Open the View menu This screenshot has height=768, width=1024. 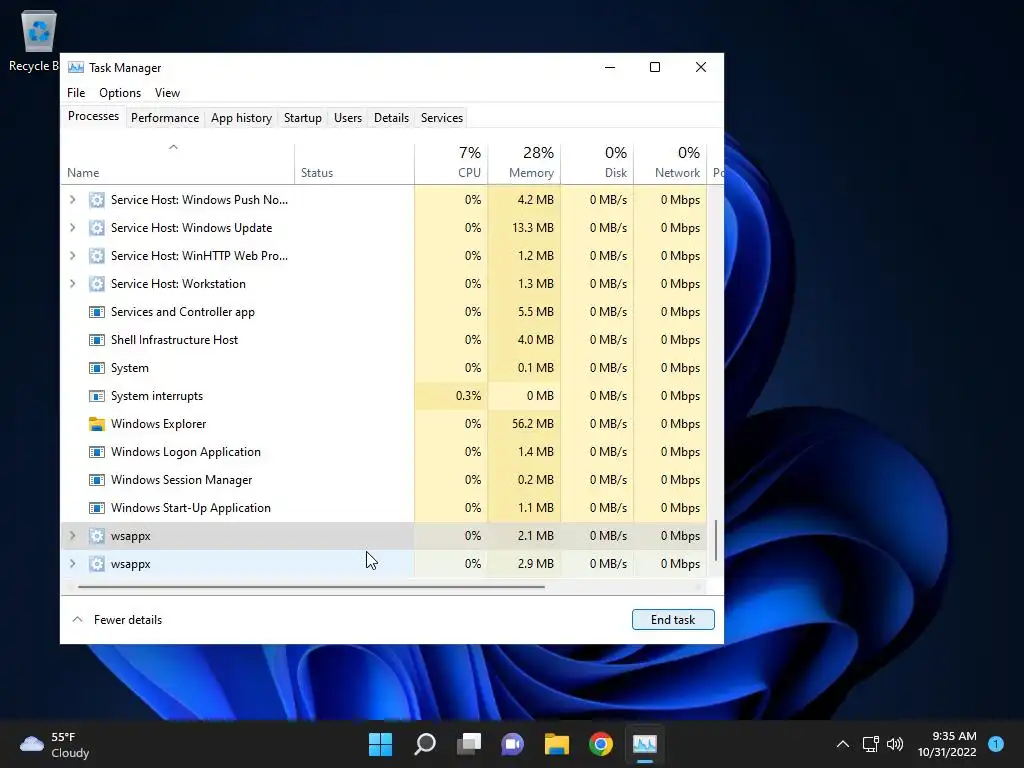(x=167, y=93)
